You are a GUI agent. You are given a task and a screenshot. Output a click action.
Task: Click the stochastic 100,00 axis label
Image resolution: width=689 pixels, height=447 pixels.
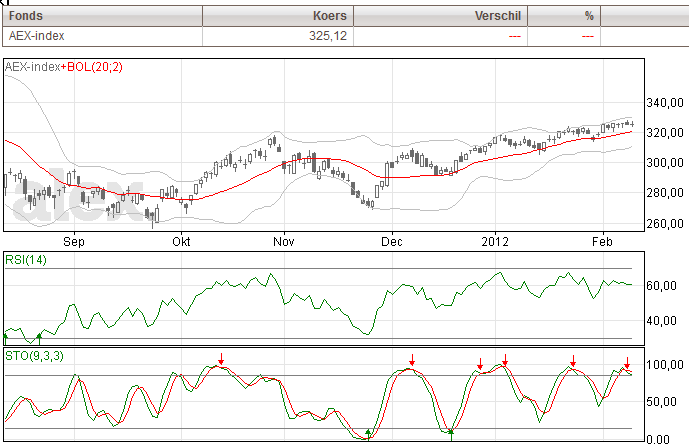pyautogui.click(x=665, y=364)
